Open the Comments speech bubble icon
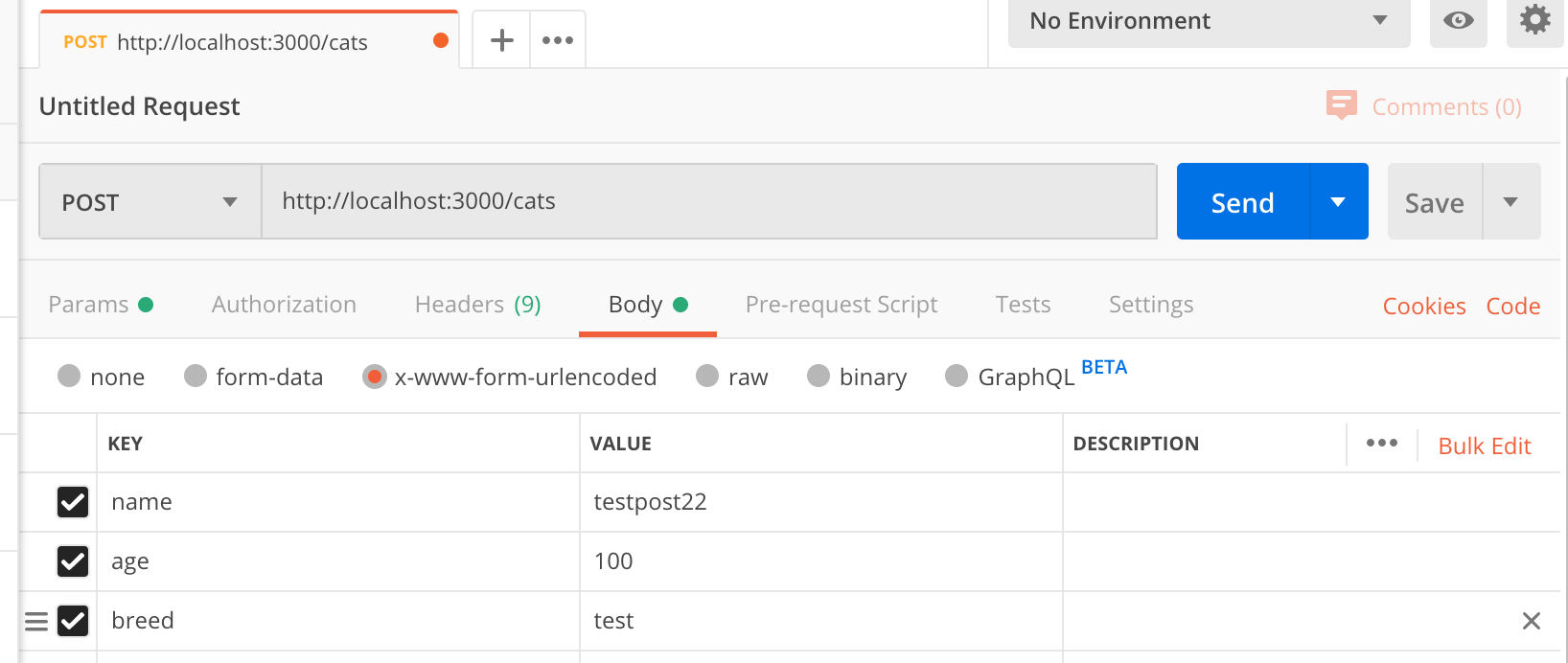Viewport: 1568px width, 663px height. (x=1341, y=104)
